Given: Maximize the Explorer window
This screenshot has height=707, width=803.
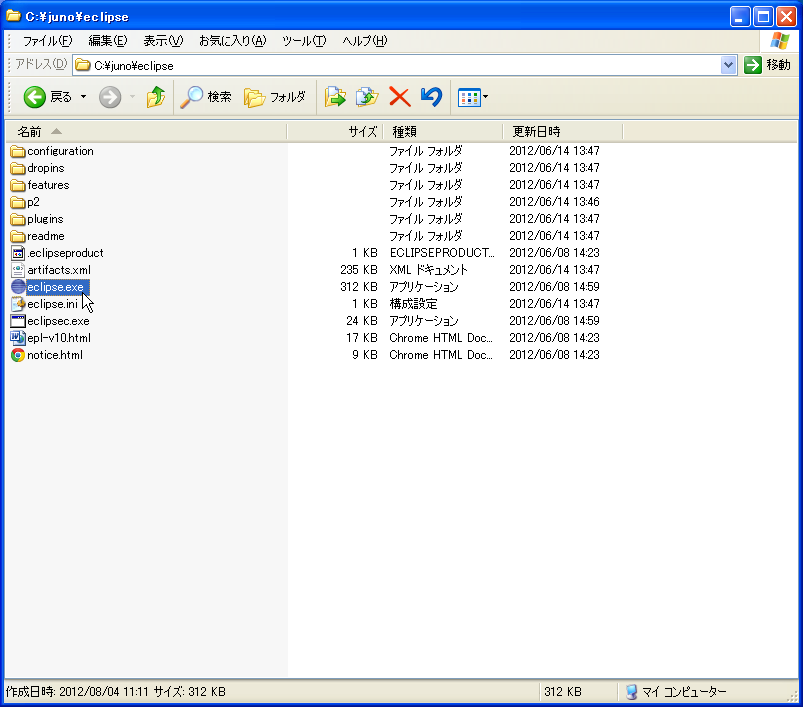Looking at the screenshot, I should point(763,17).
